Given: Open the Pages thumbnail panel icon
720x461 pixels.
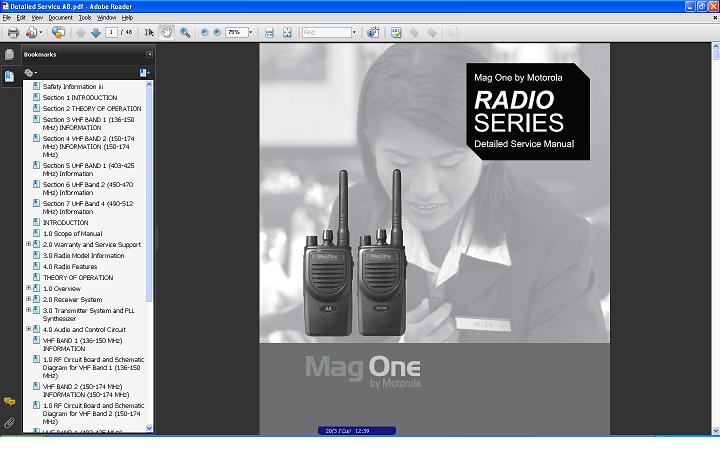Looking at the screenshot, I should [x=9, y=54].
